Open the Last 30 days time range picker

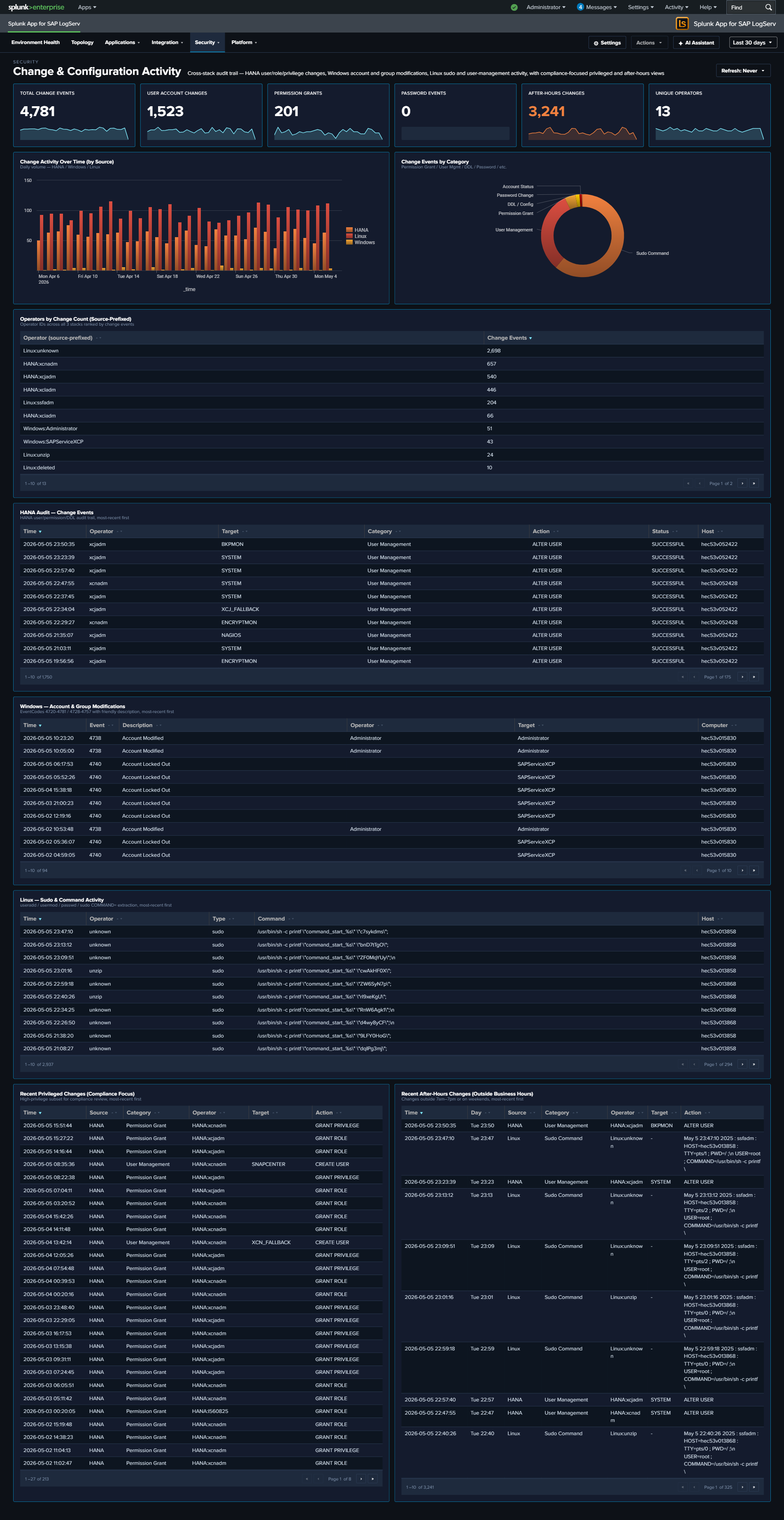pyautogui.click(x=753, y=42)
